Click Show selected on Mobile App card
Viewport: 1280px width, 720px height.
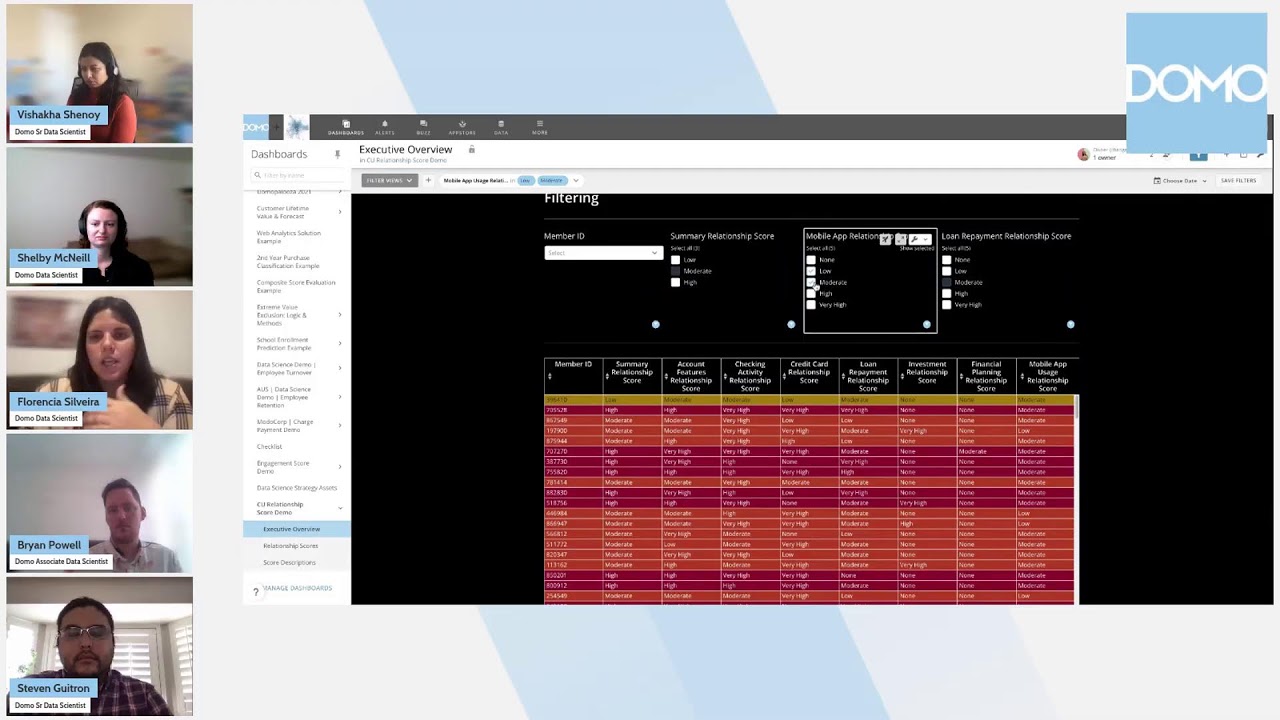[916, 248]
